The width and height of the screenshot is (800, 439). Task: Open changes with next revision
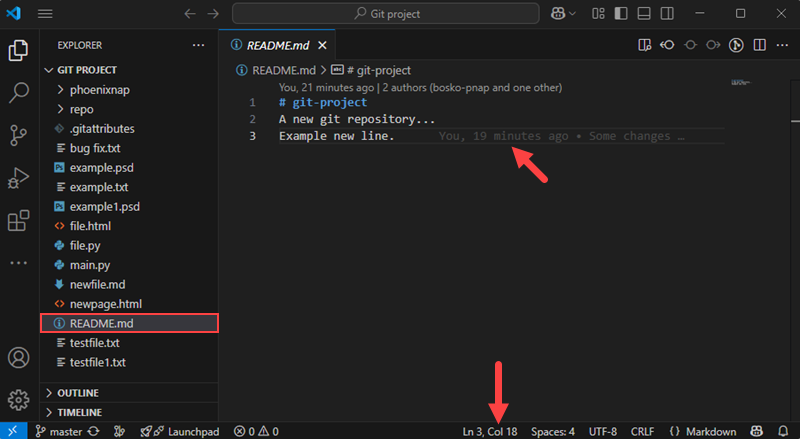(x=713, y=45)
